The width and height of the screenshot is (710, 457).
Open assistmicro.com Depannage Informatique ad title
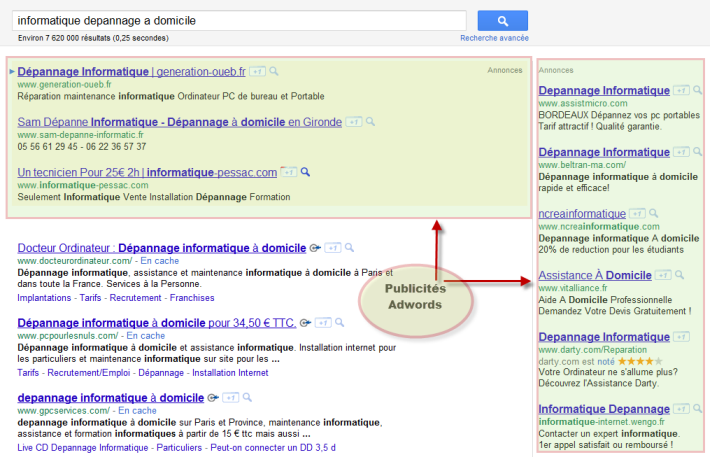[604, 91]
